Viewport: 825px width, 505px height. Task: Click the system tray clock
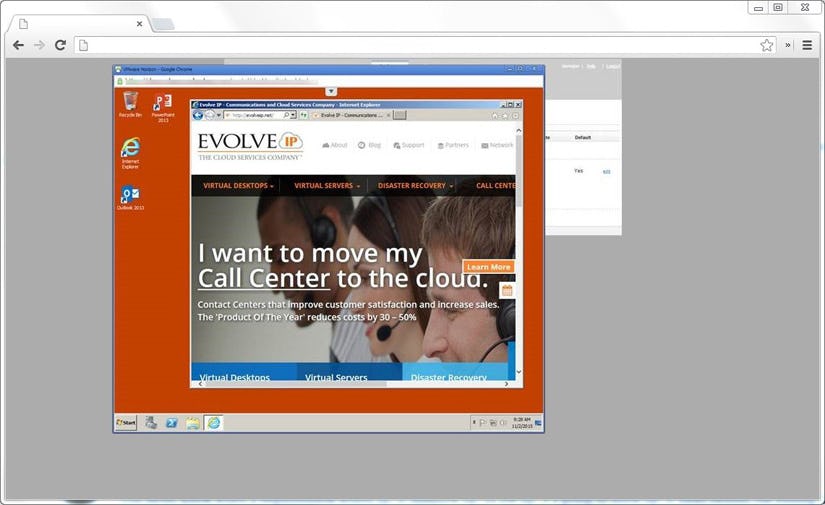click(x=522, y=422)
